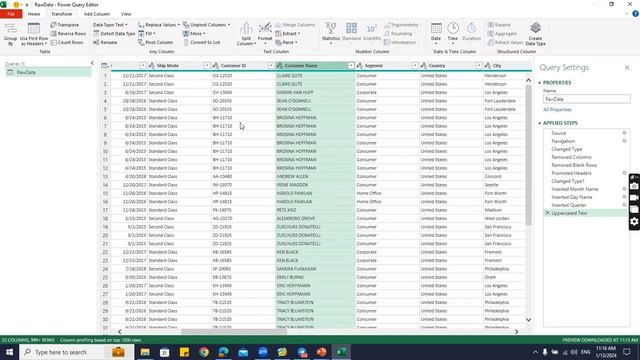Image resolution: width=640 pixels, height=360 pixels.
Task: Open the Windows Start menu
Action: point(9,352)
